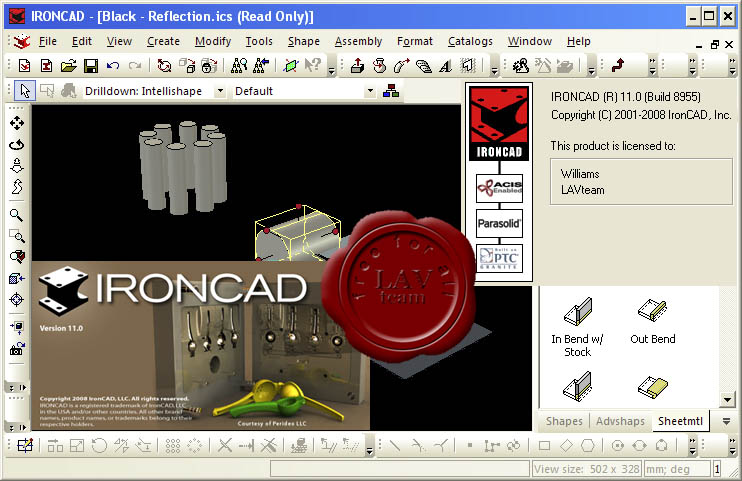Switch to the Shapes catalog tab

(564, 421)
